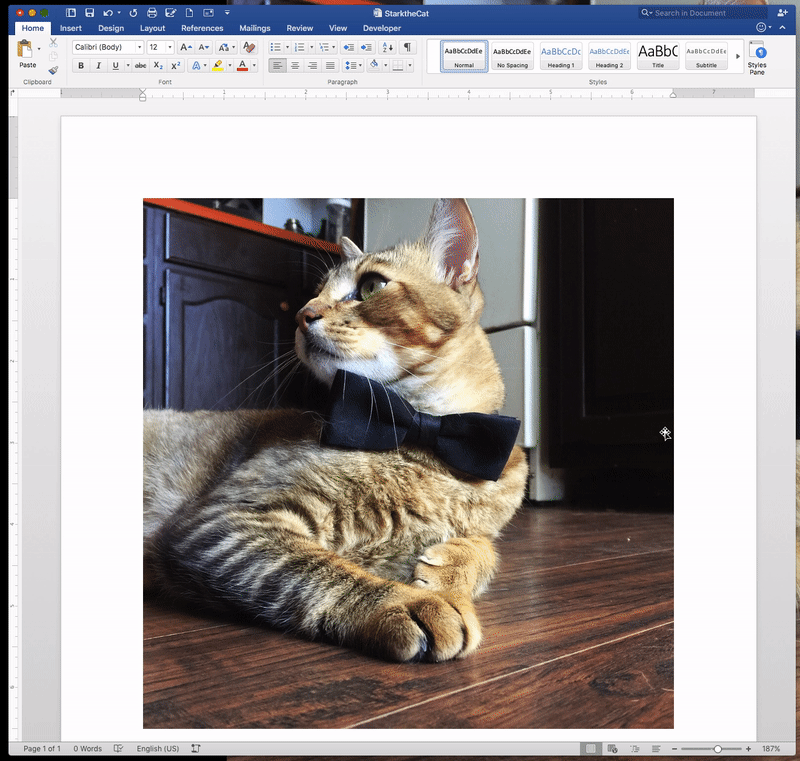
Task: Open the Review ribbon tab
Action: [300, 28]
